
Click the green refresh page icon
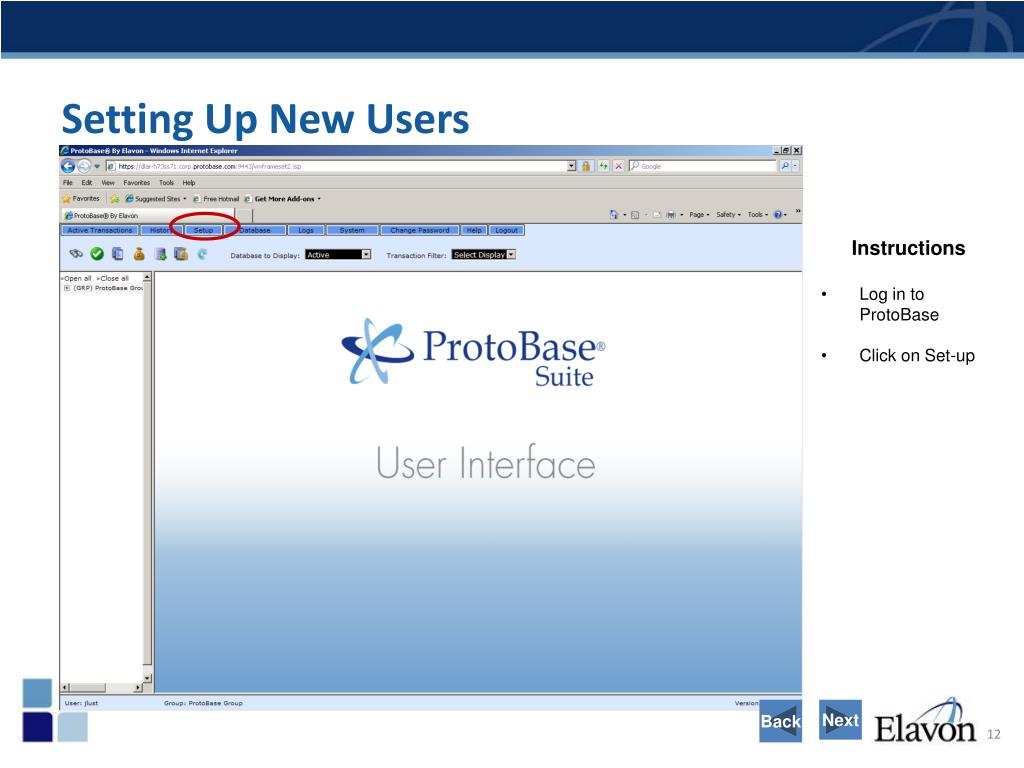[603, 166]
